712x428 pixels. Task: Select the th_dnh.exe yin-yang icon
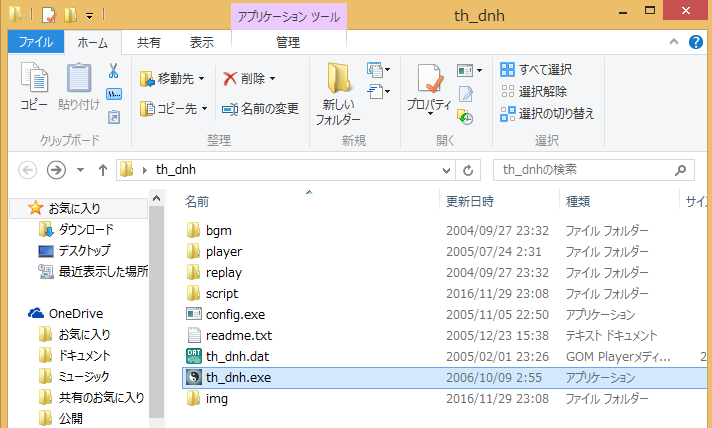194,377
